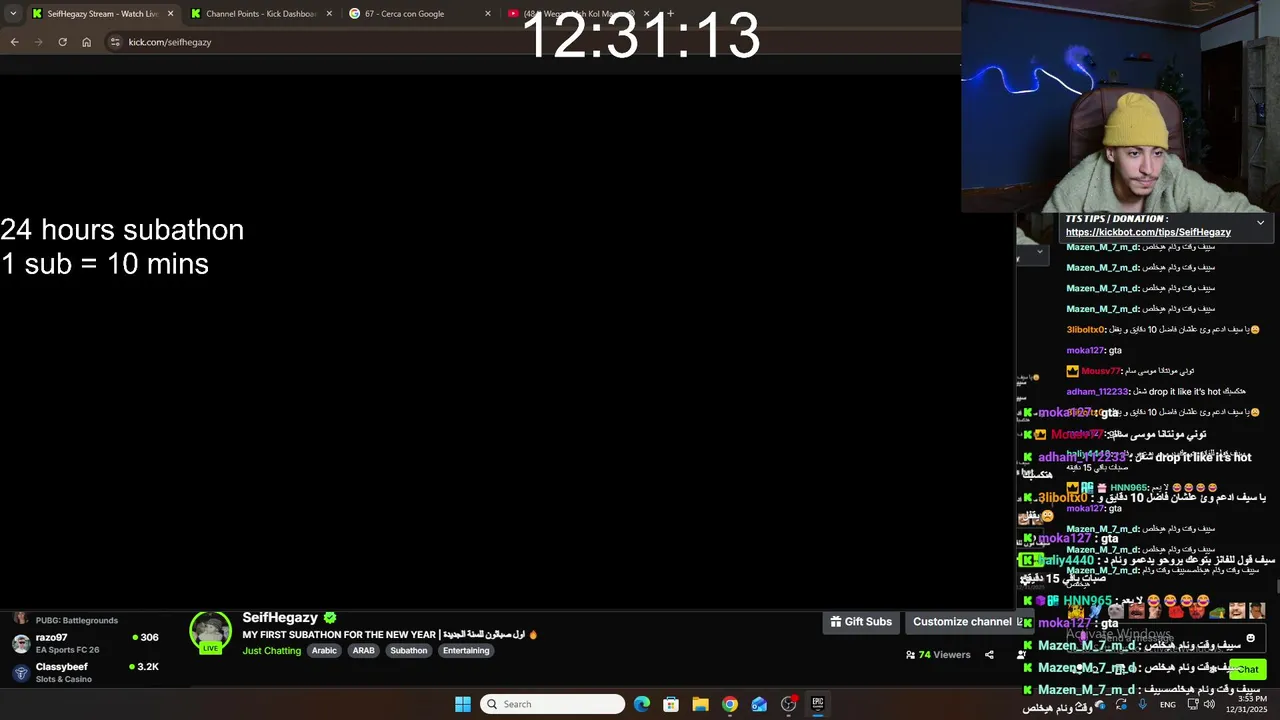The width and height of the screenshot is (1280, 720).
Task: Close the SeifHegazy Stream tab
Action: click(x=170, y=14)
